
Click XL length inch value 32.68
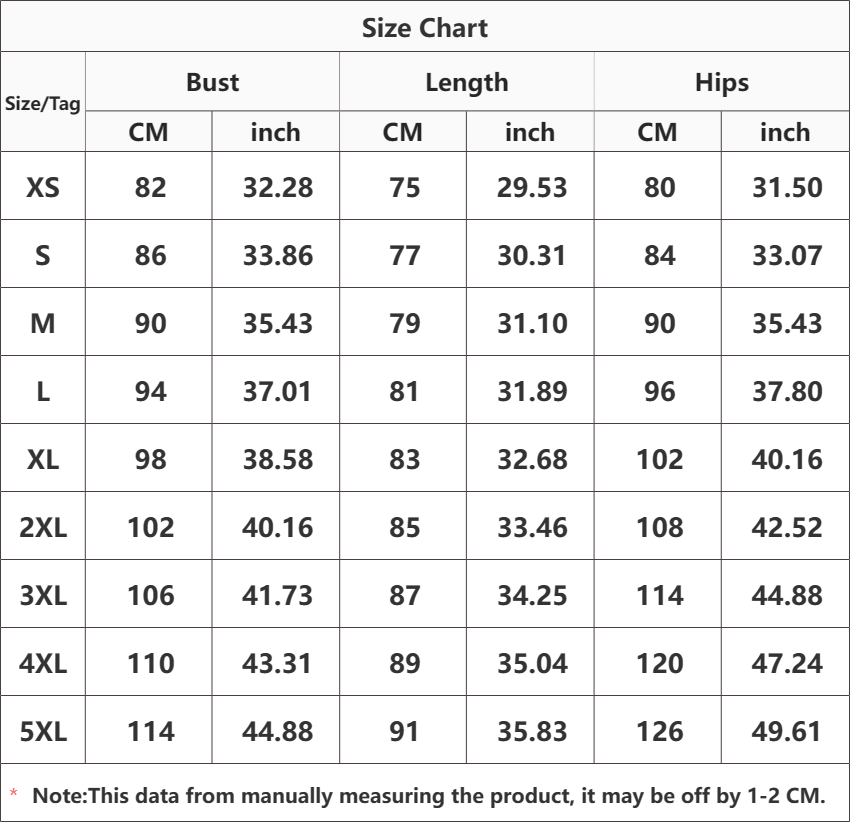click(x=532, y=459)
